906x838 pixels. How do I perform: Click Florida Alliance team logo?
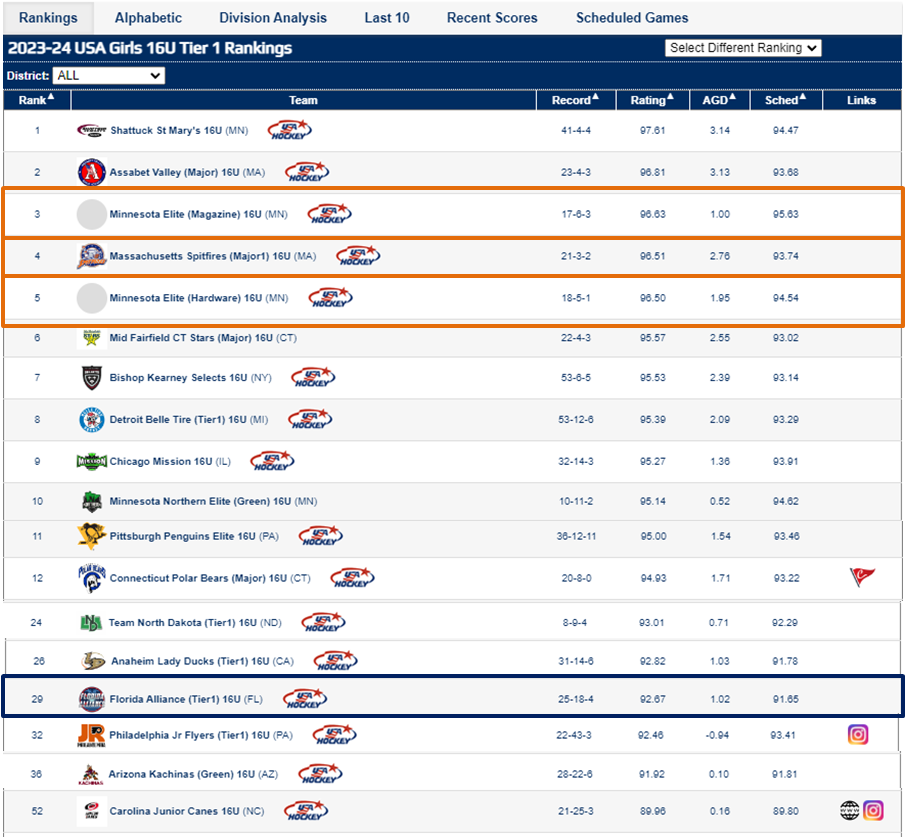[91, 699]
